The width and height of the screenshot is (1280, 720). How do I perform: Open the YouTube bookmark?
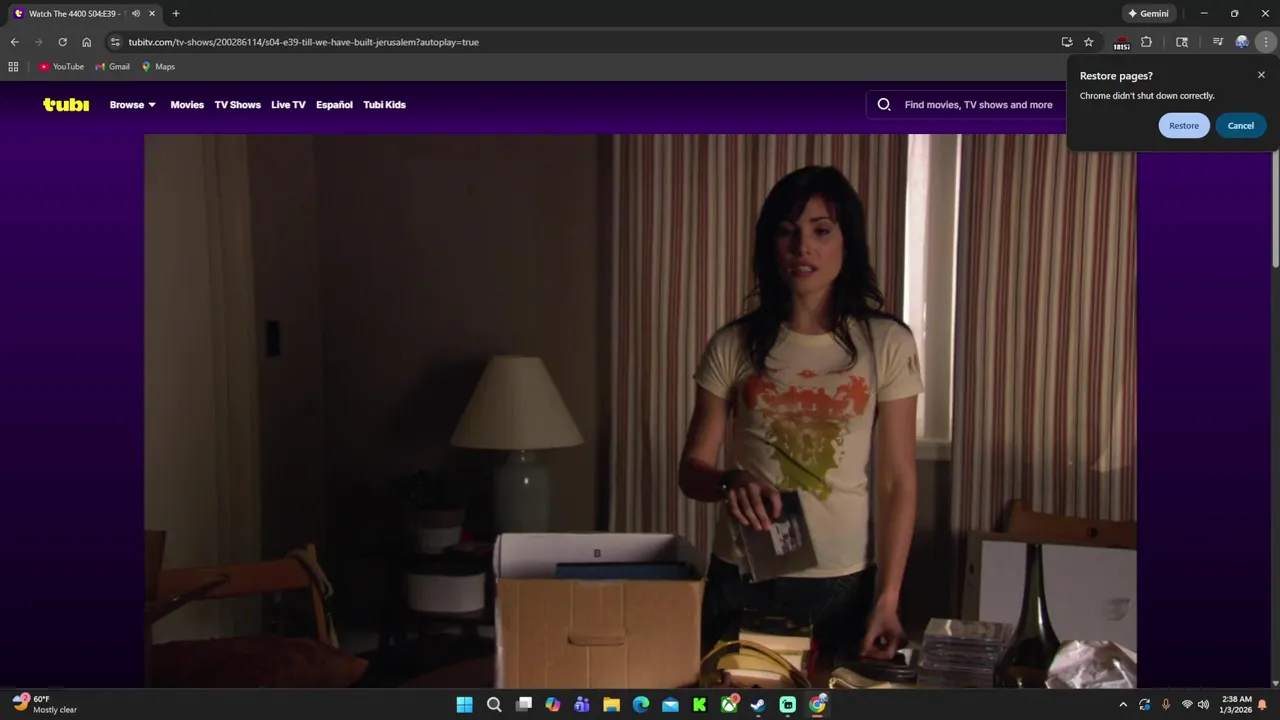point(61,66)
